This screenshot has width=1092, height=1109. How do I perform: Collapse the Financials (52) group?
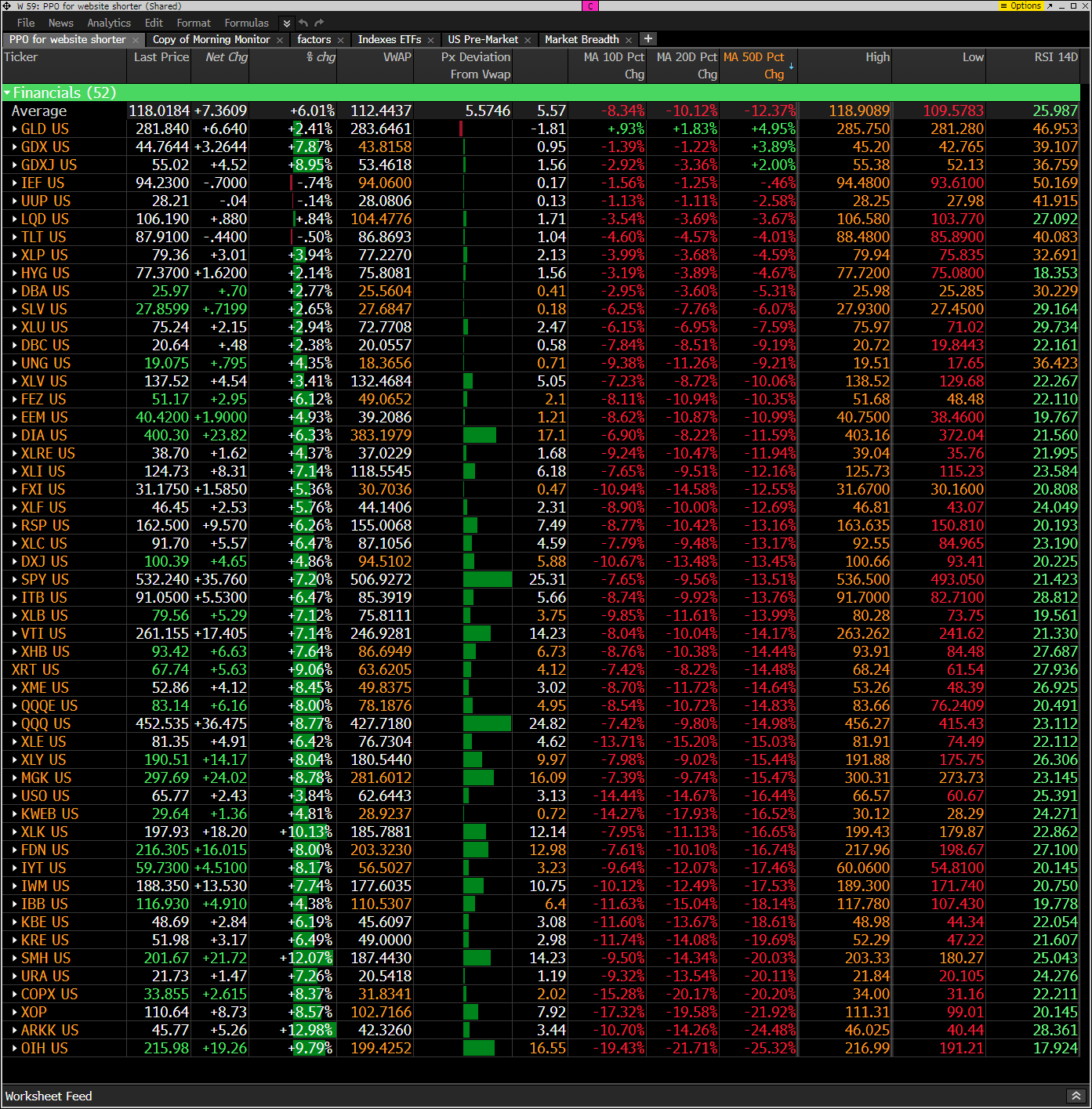coord(8,93)
